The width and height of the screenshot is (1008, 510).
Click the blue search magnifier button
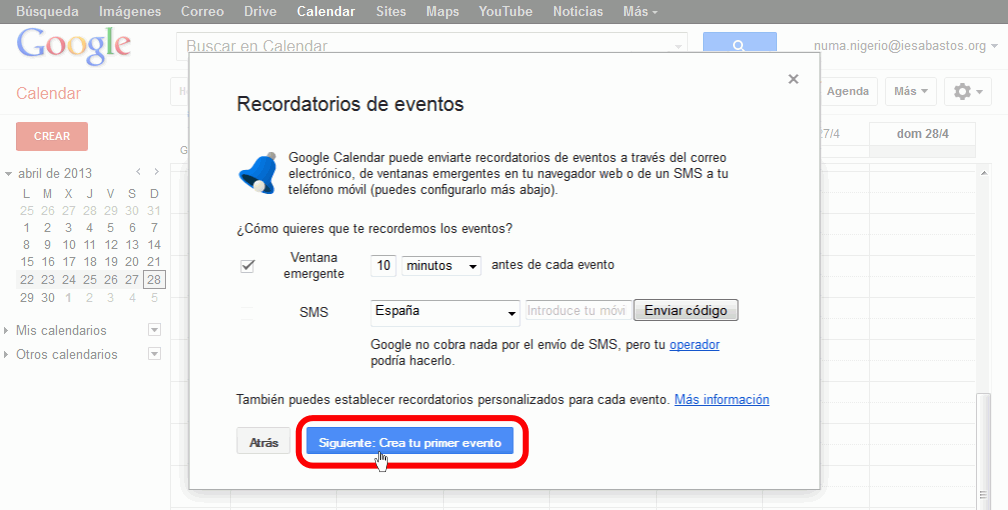739,45
